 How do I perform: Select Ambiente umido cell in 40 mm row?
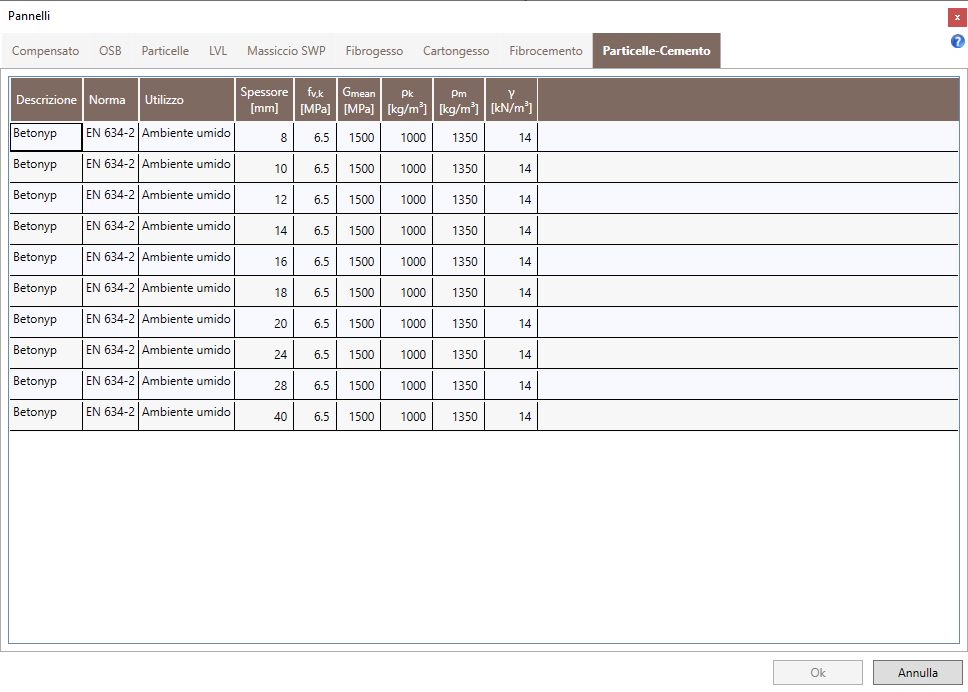[x=187, y=415]
